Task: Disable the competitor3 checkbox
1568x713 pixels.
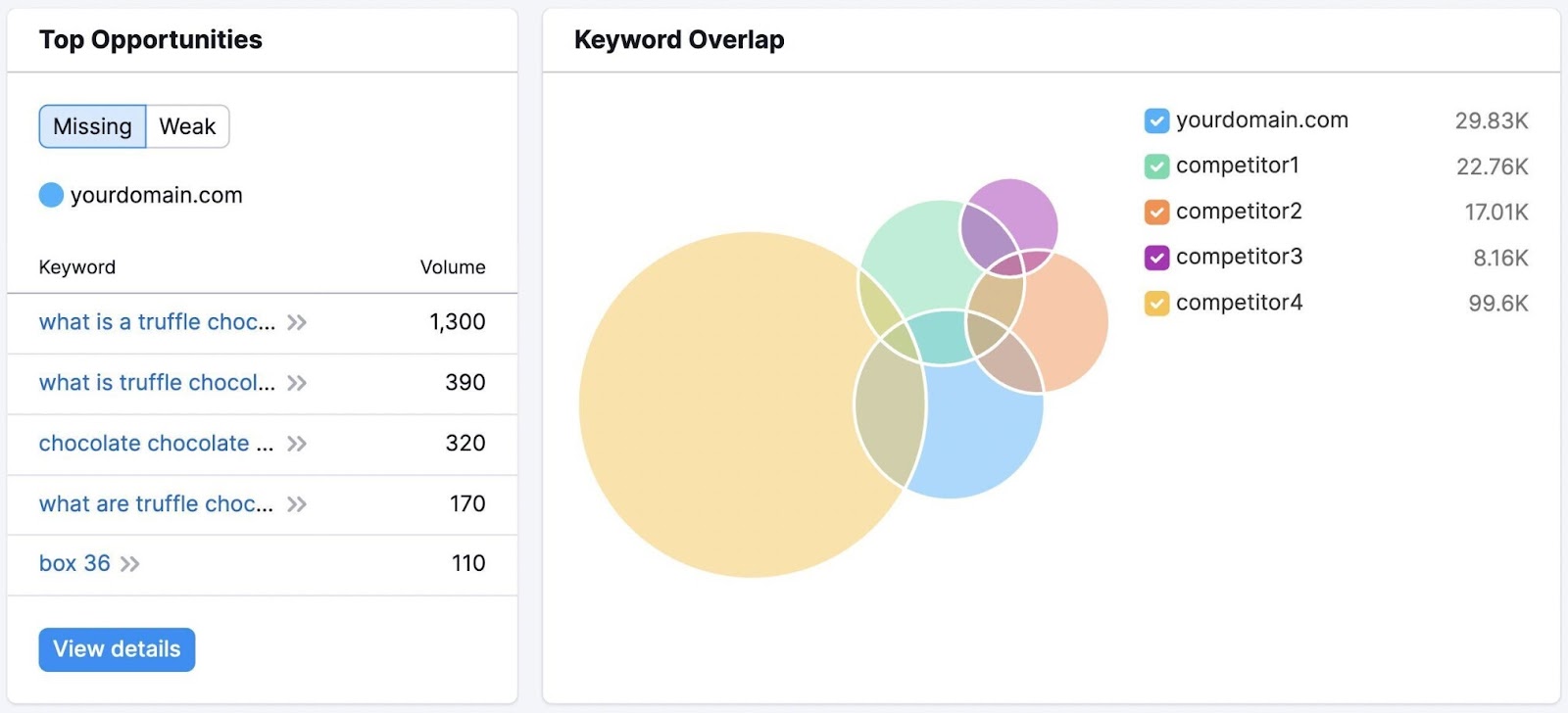Action: [x=1155, y=257]
